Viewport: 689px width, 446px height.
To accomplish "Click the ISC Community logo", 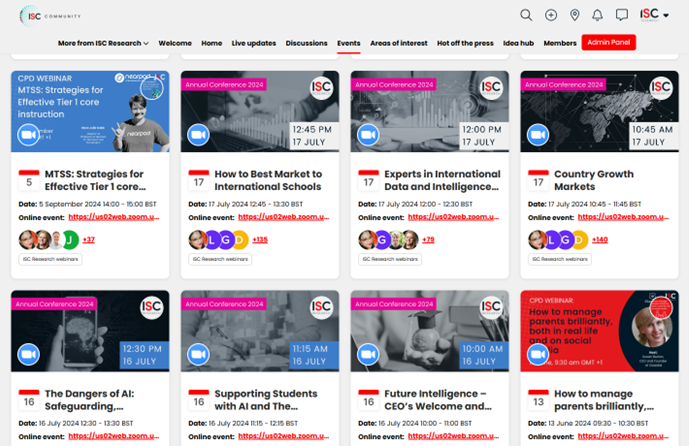I will tap(50, 15).
